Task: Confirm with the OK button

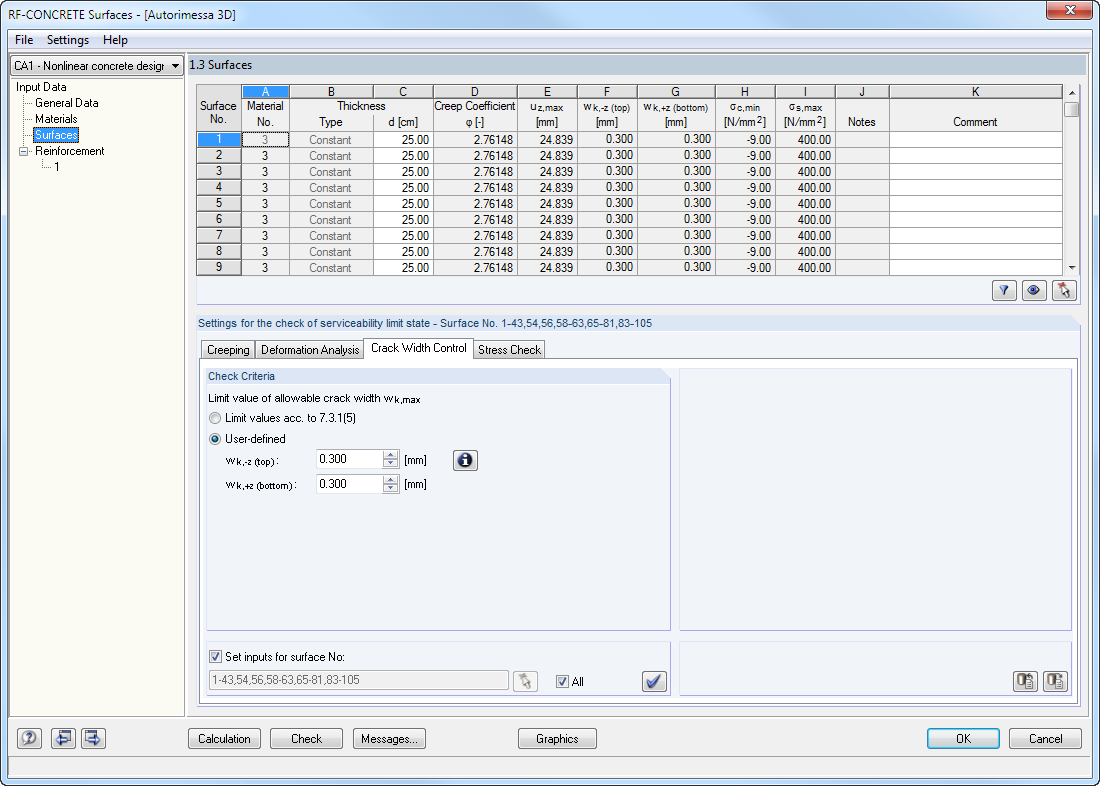Action: click(x=963, y=738)
